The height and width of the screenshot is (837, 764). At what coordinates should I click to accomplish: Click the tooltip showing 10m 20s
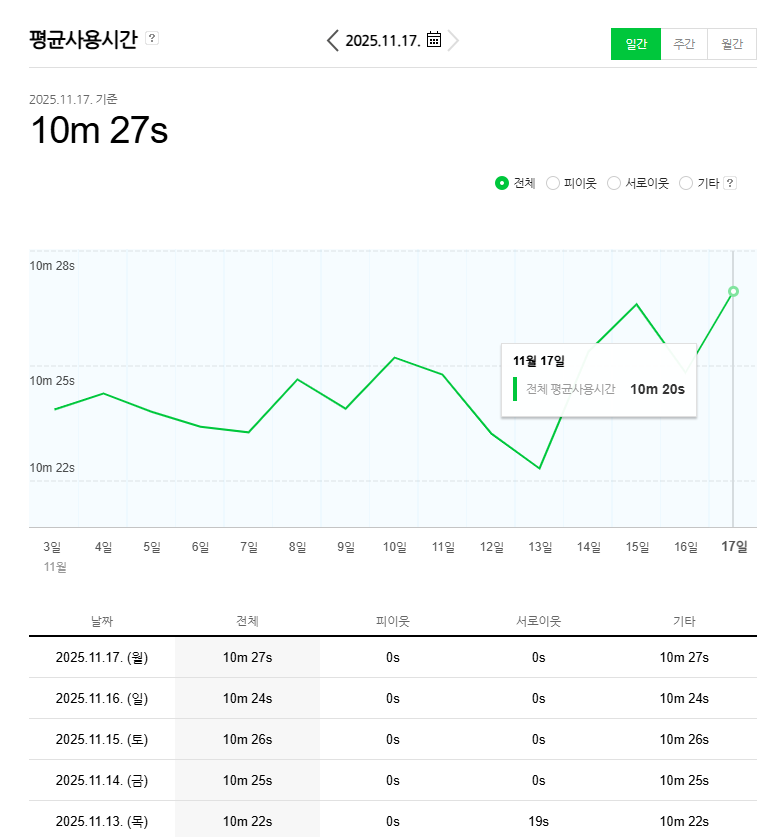(598, 378)
